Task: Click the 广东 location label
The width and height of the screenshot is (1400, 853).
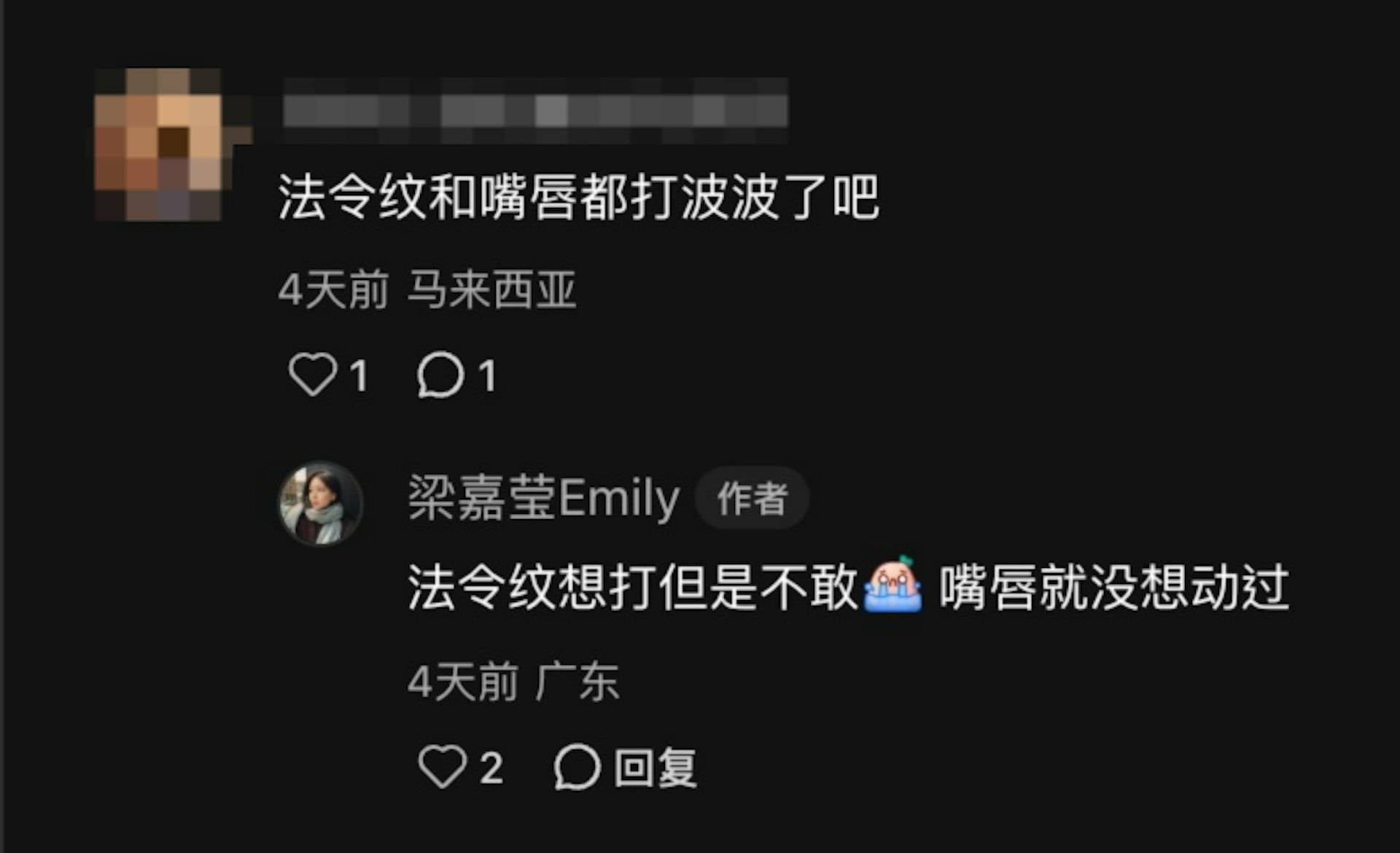Action: point(577,682)
